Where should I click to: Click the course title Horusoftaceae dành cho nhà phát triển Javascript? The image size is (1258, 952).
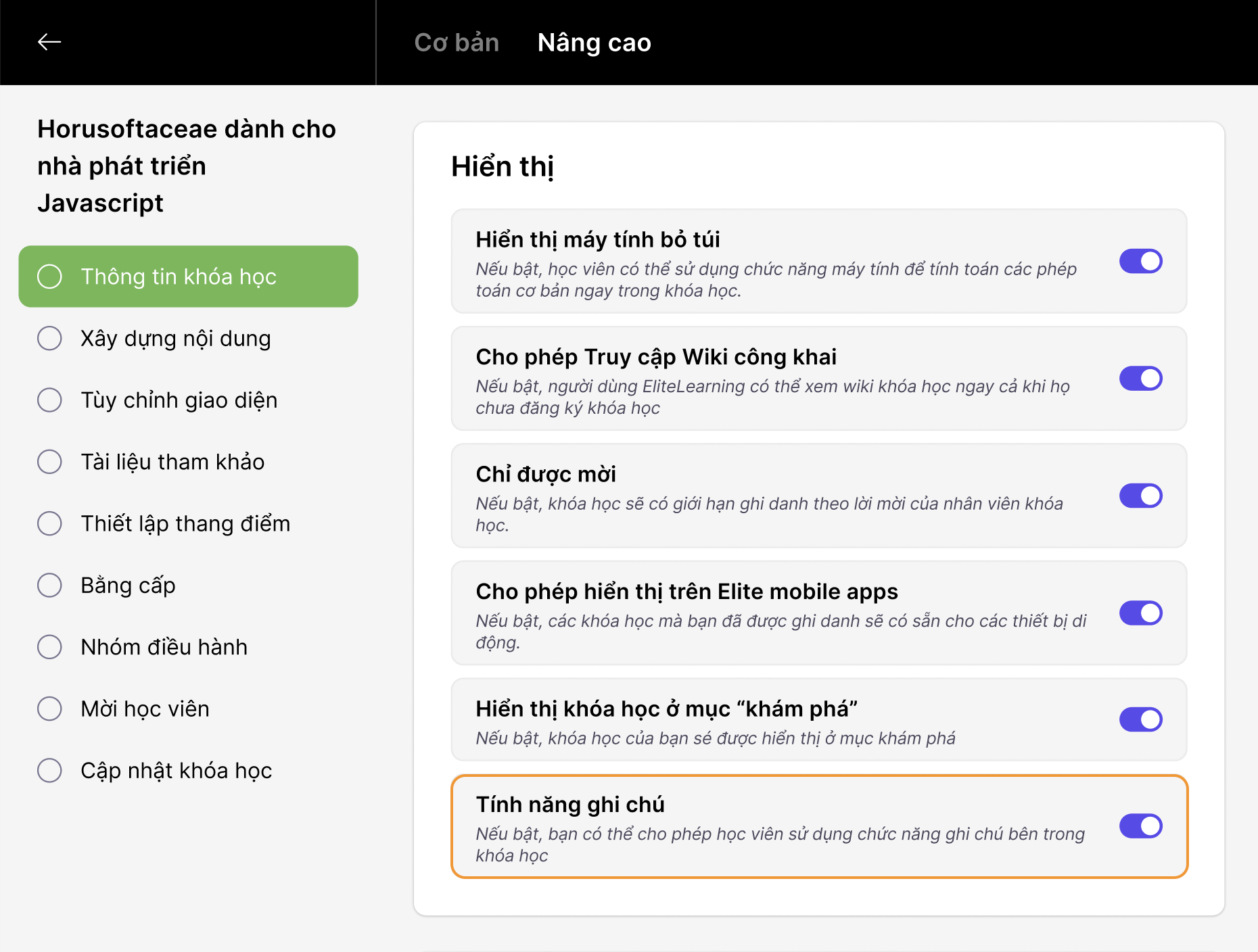click(187, 166)
